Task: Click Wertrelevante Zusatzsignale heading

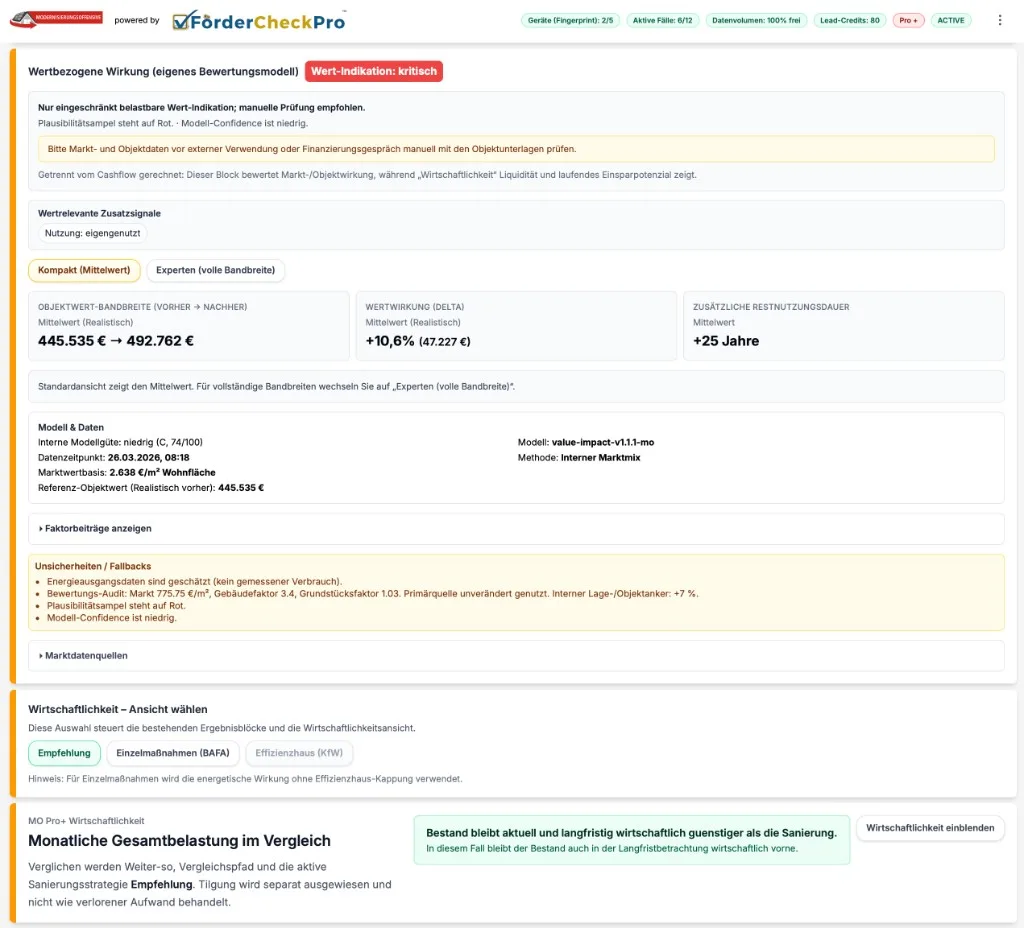Action: point(99,214)
